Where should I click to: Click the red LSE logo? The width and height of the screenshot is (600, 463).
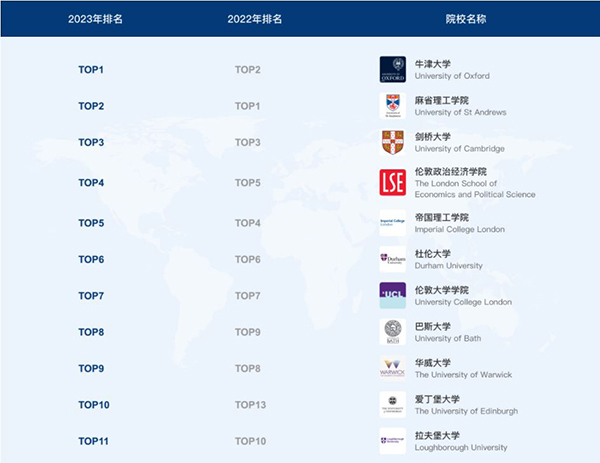(x=393, y=182)
